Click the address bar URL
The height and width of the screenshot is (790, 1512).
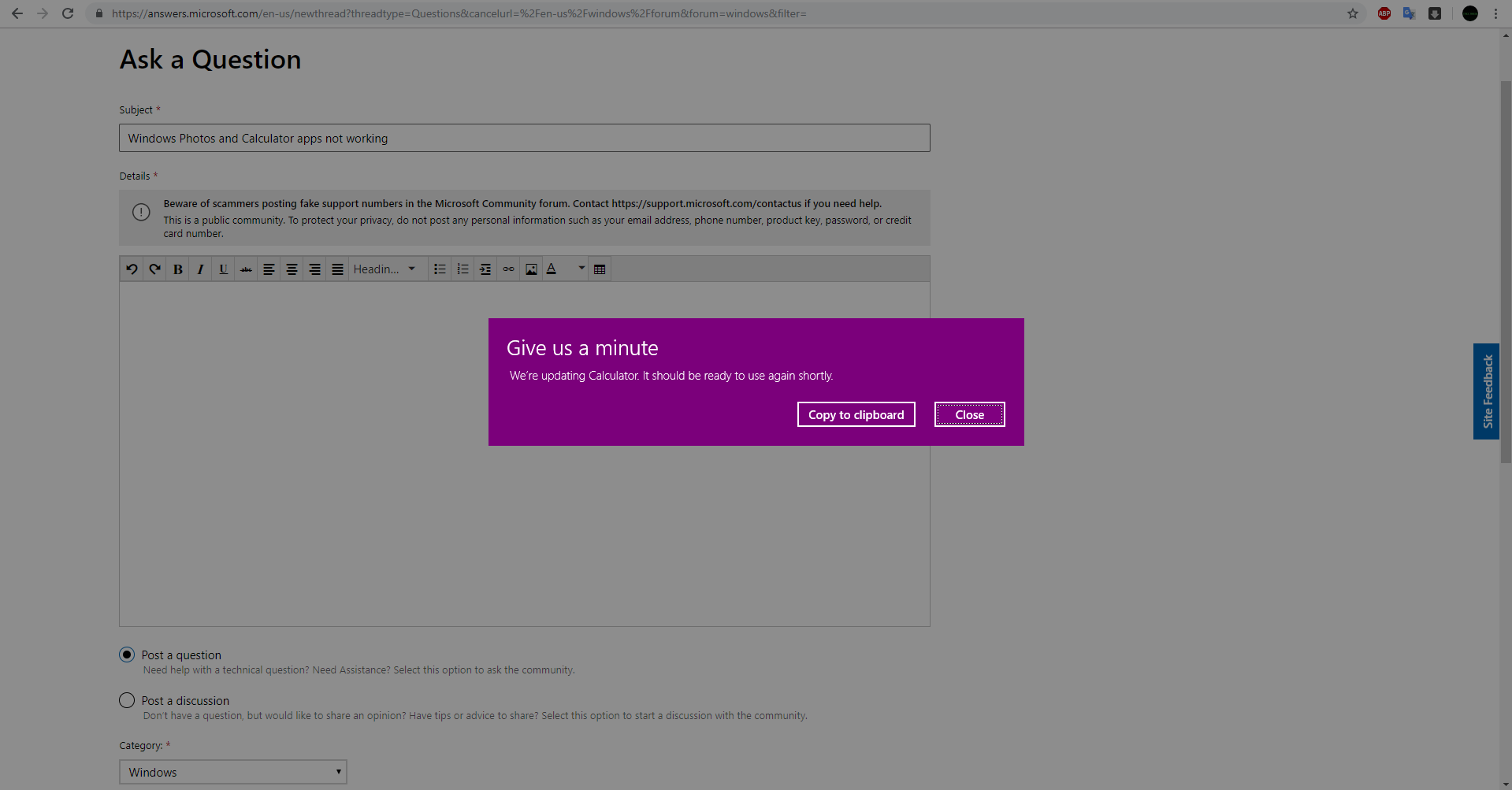click(459, 13)
